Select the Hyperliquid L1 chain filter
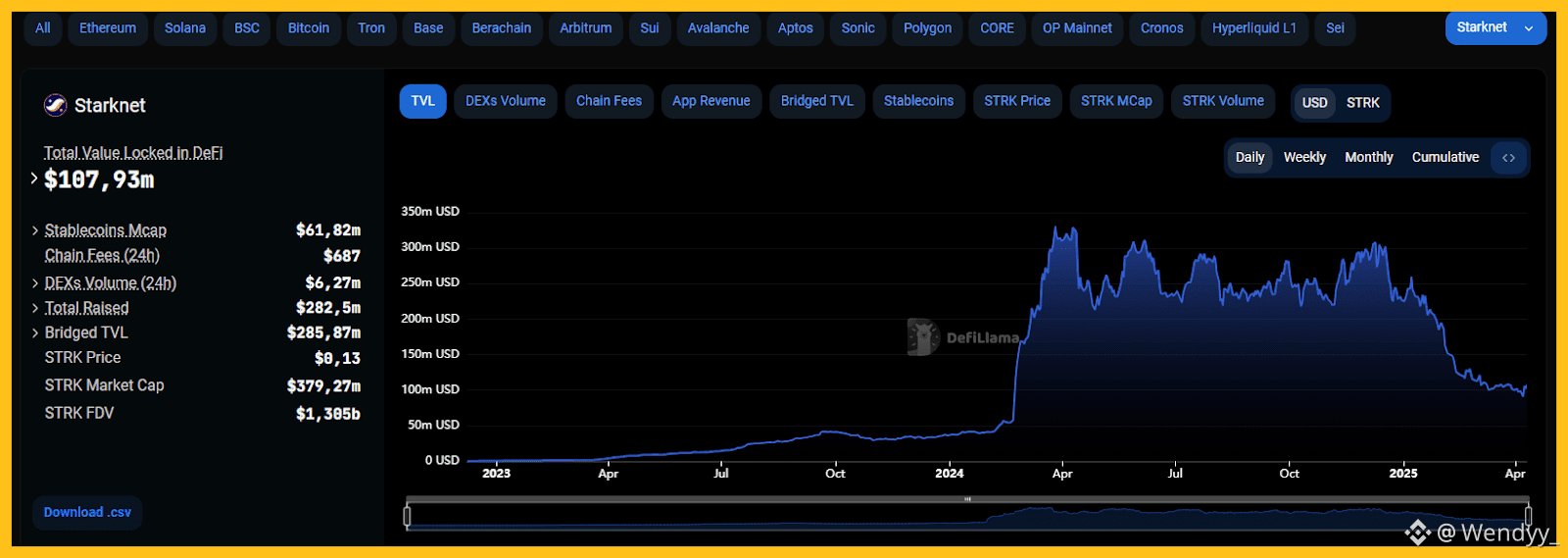This screenshot has height=558, width=1568. (x=1254, y=28)
